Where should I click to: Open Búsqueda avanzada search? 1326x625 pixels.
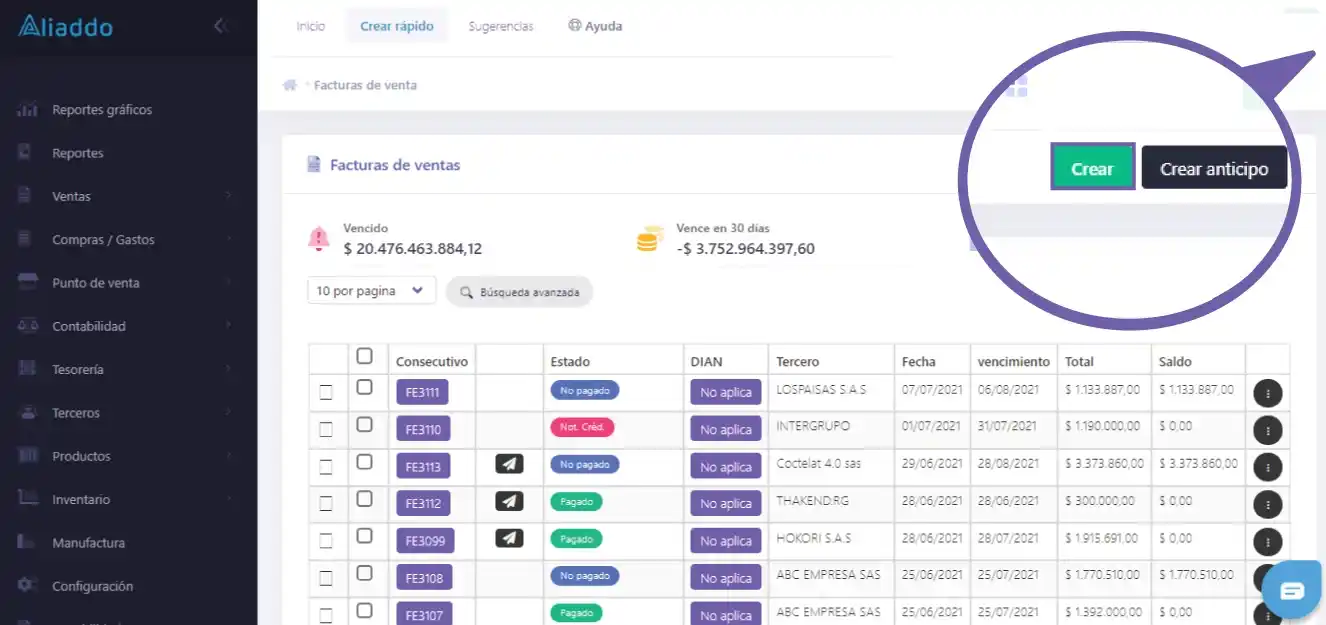coord(519,292)
